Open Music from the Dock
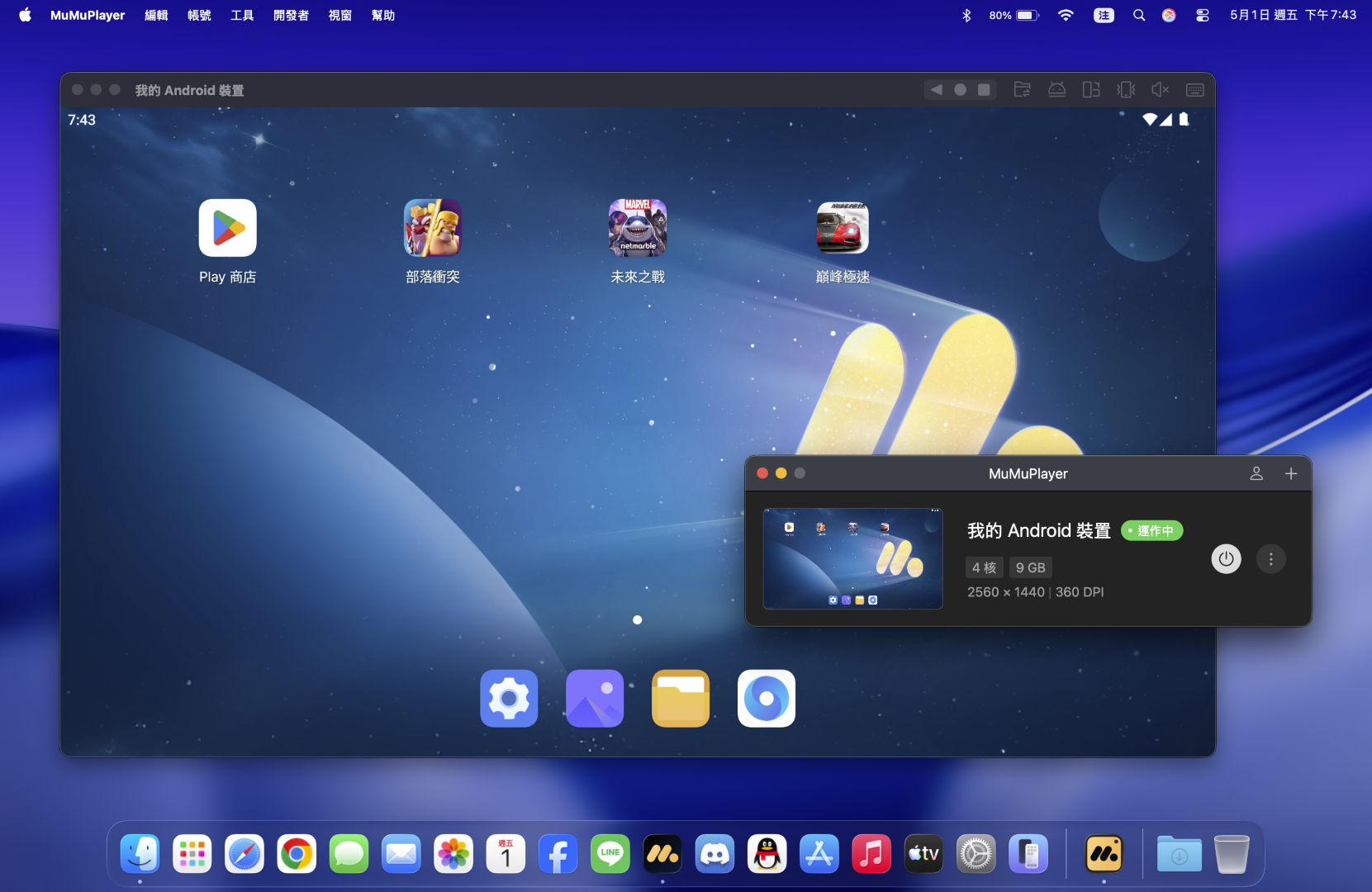 click(x=871, y=854)
